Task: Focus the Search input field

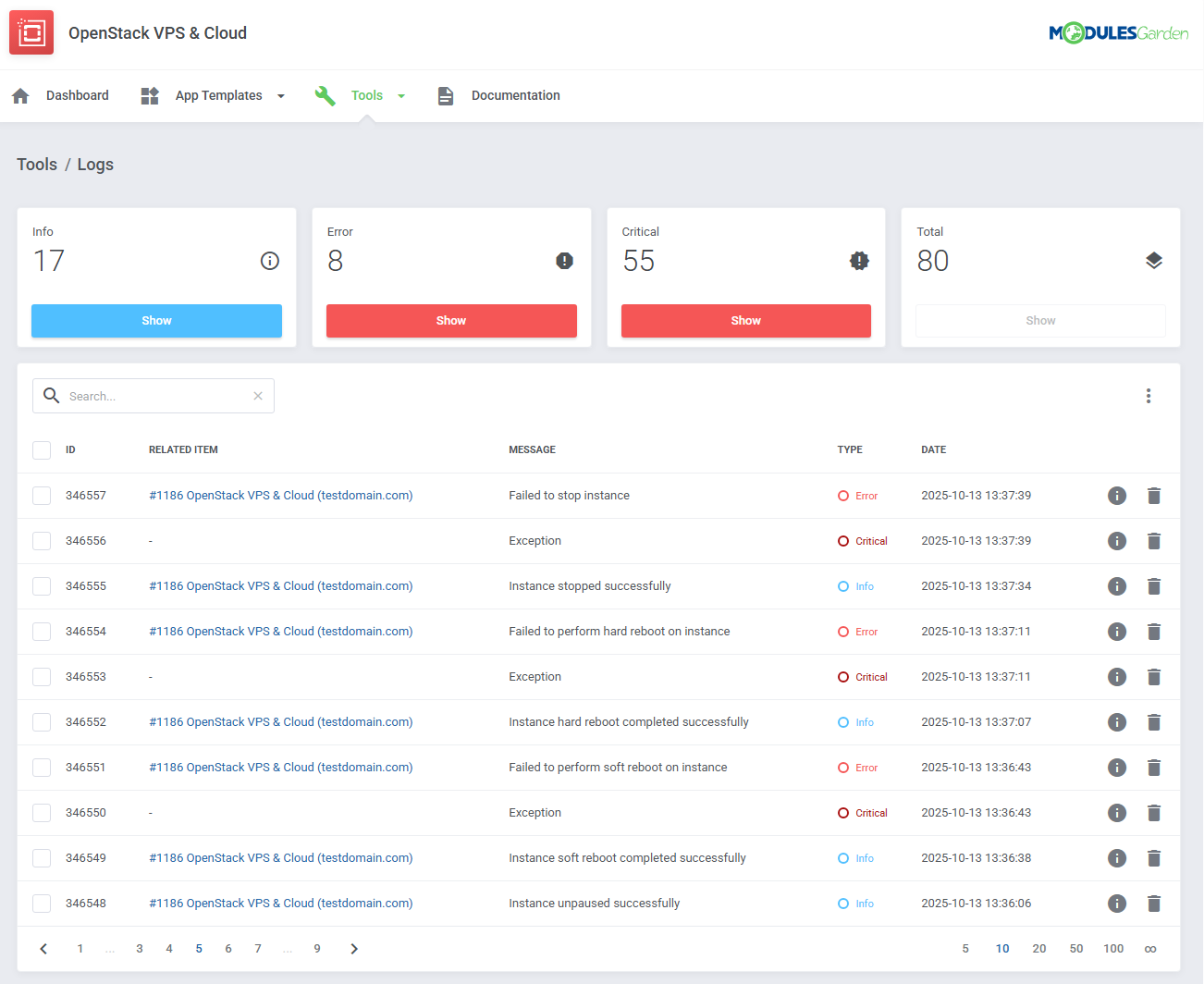Action: pyautogui.click(x=155, y=396)
